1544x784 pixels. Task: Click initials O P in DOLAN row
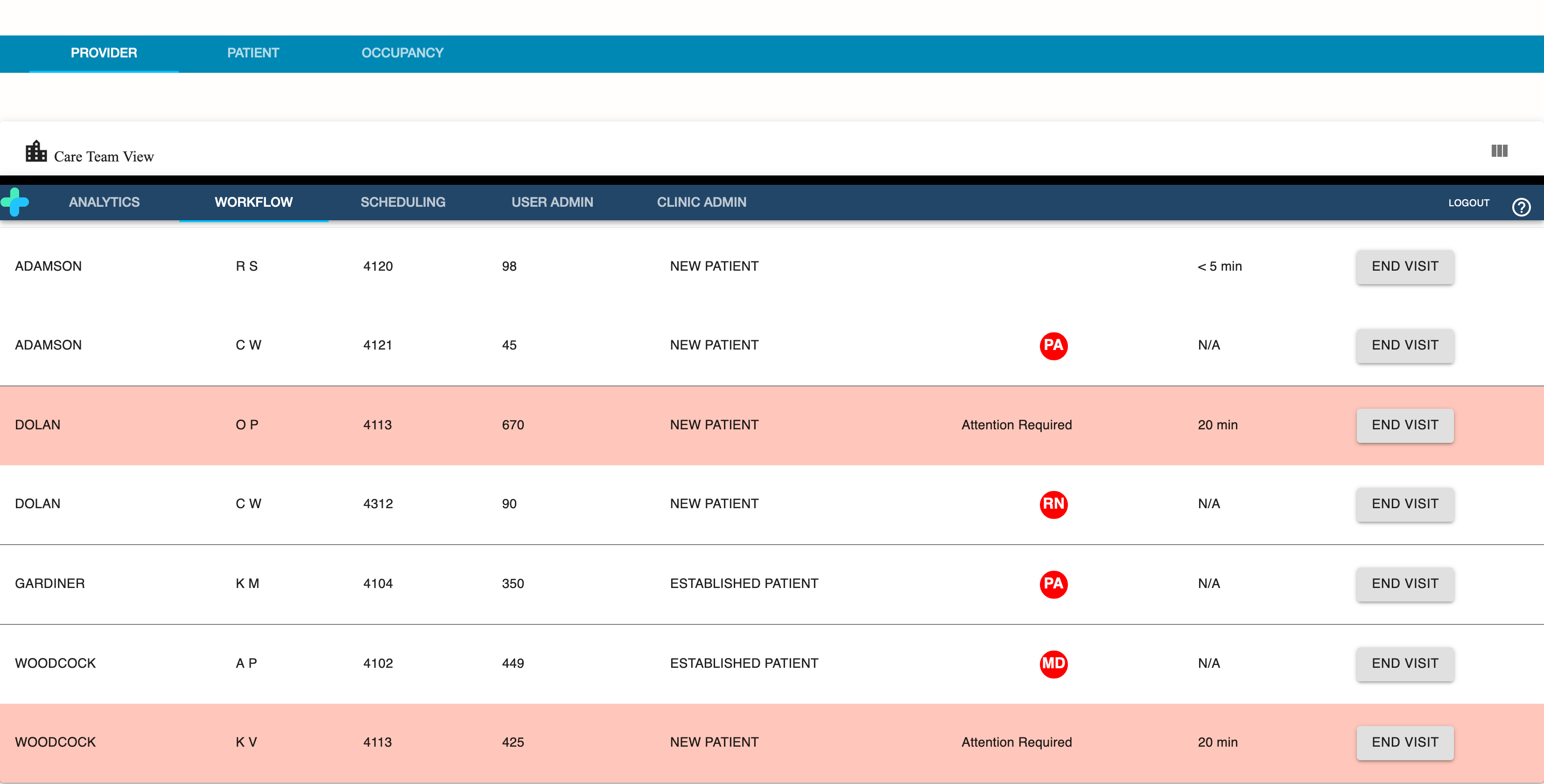(x=246, y=425)
